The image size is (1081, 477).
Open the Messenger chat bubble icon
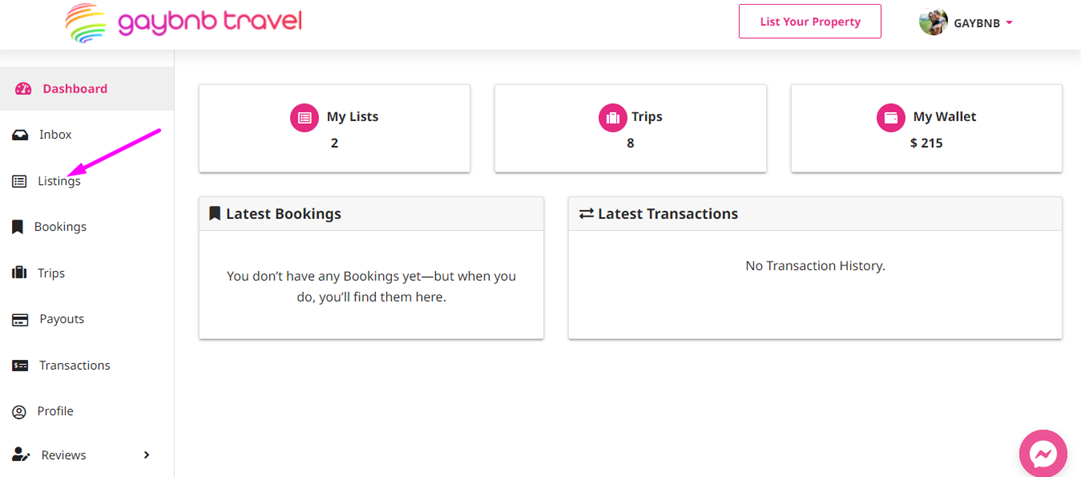[1043, 454]
